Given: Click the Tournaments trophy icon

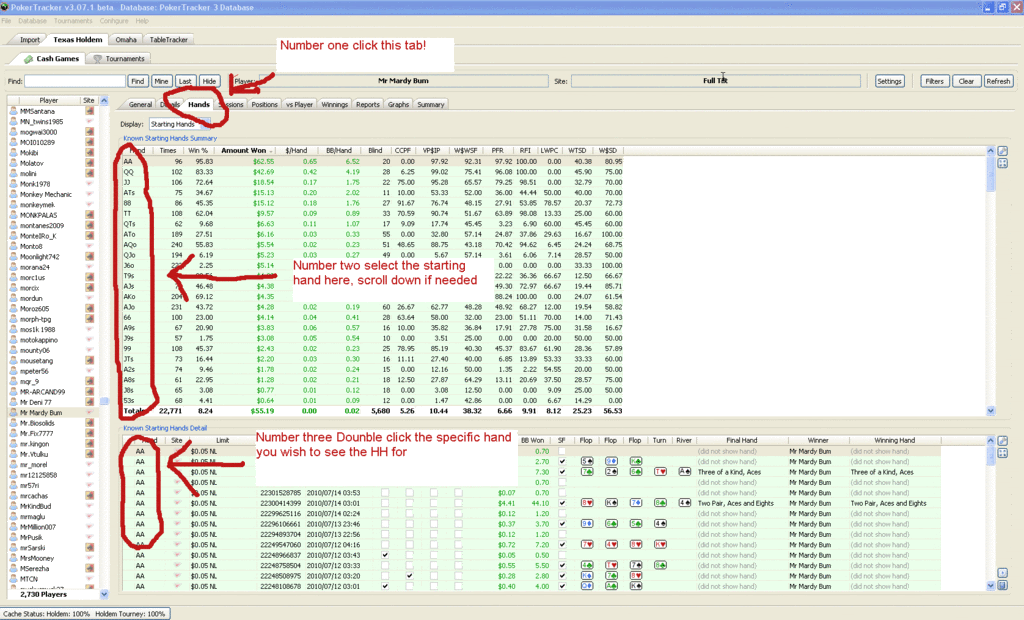Looking at the screenshot, I should pyautogui.click(x=97, y=59).
